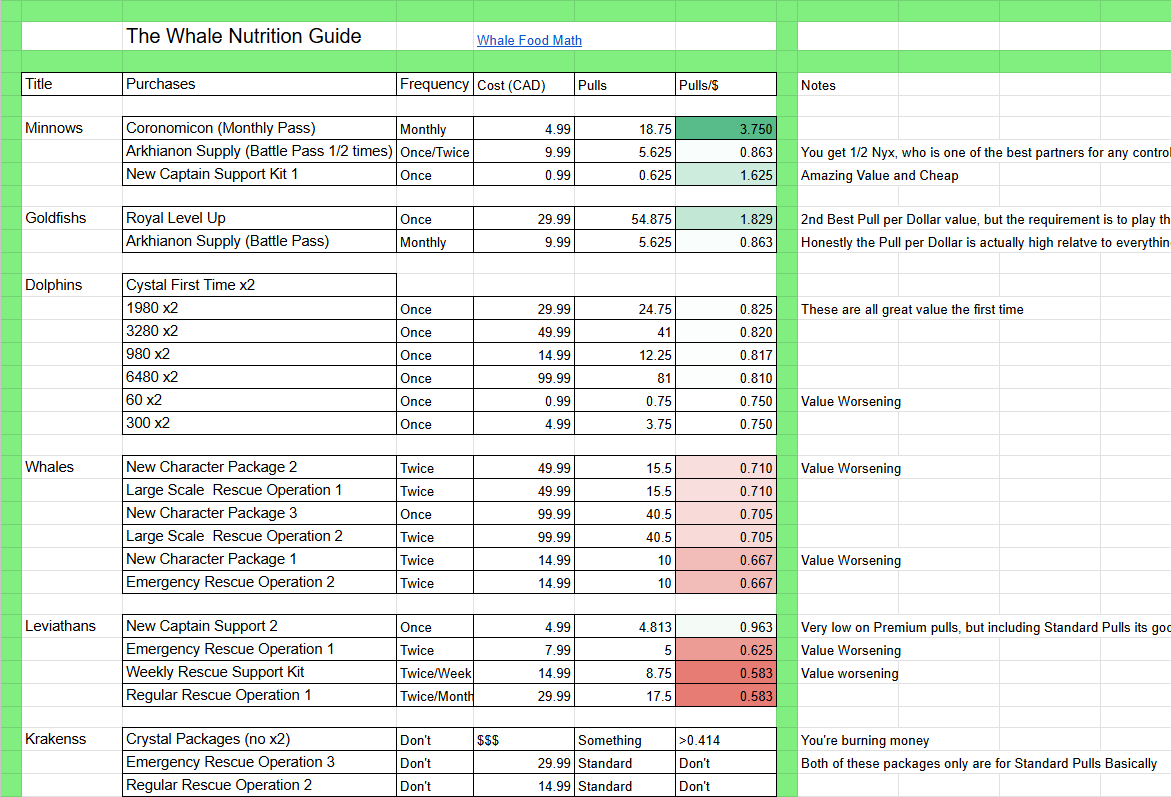Select 'Regular Rescue Operation 2' cell
Screen dimensions: 1171x797
[259, 785]
